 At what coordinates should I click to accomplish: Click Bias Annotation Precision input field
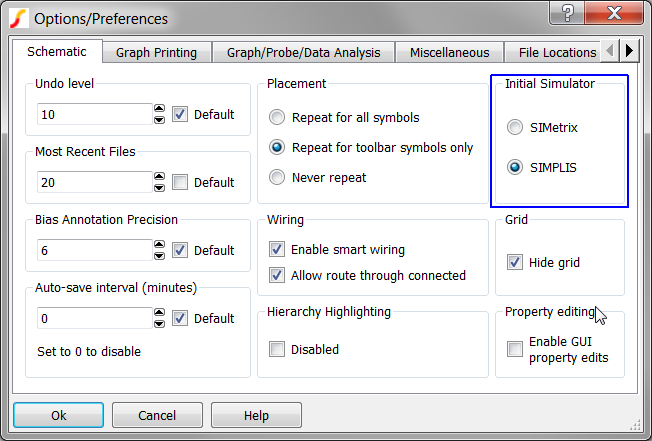click(95, 250)
